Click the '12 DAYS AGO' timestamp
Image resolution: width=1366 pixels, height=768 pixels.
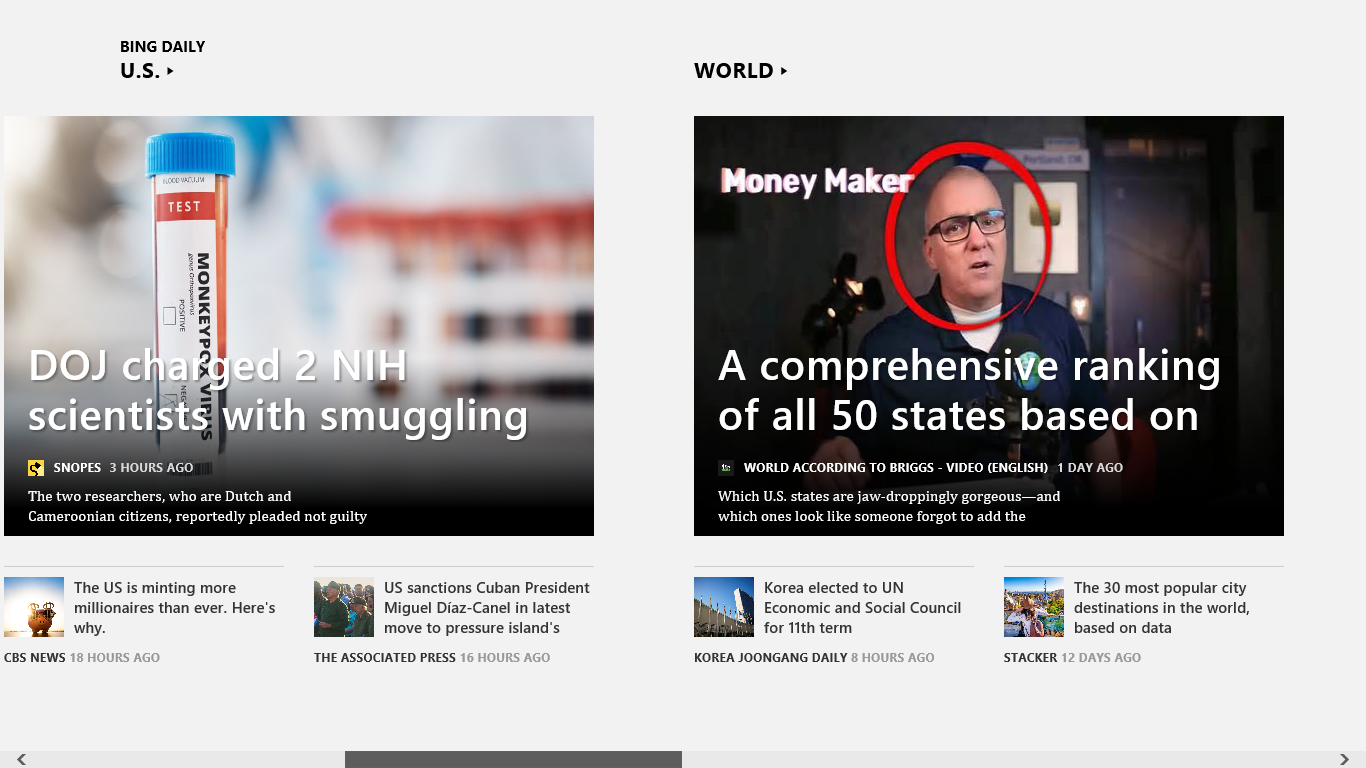tap(1101, 658)
